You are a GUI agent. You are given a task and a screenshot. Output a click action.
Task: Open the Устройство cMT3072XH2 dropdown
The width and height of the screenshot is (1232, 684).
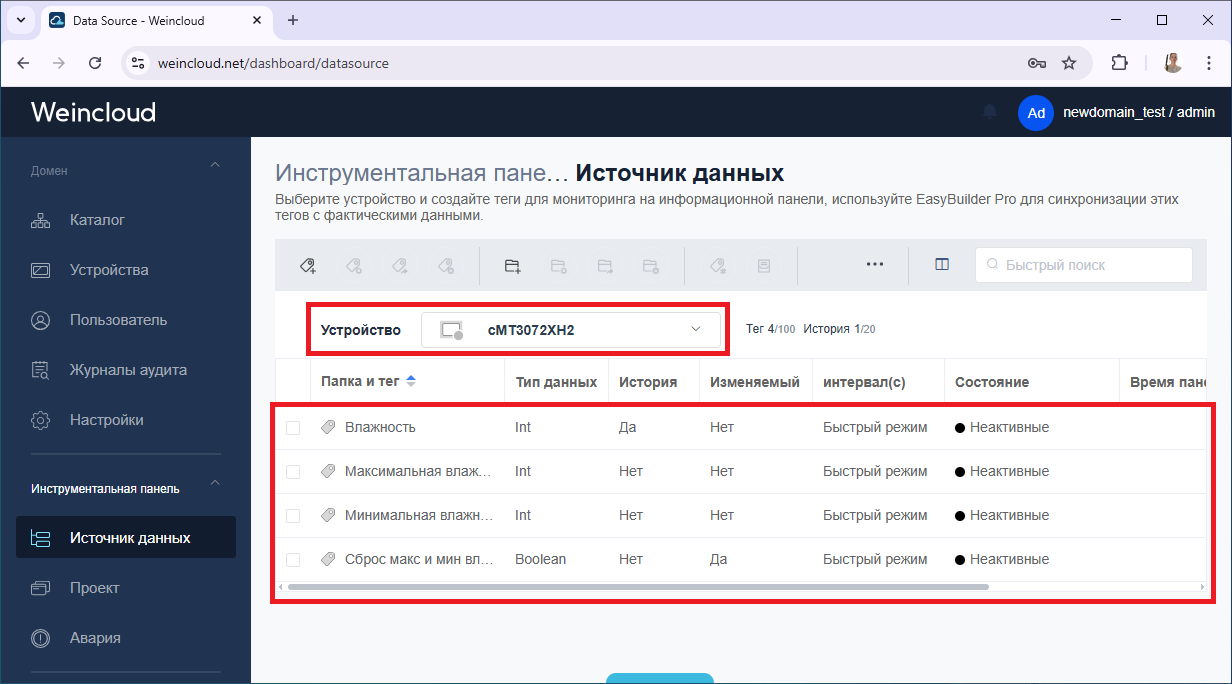tap(571, 330)
